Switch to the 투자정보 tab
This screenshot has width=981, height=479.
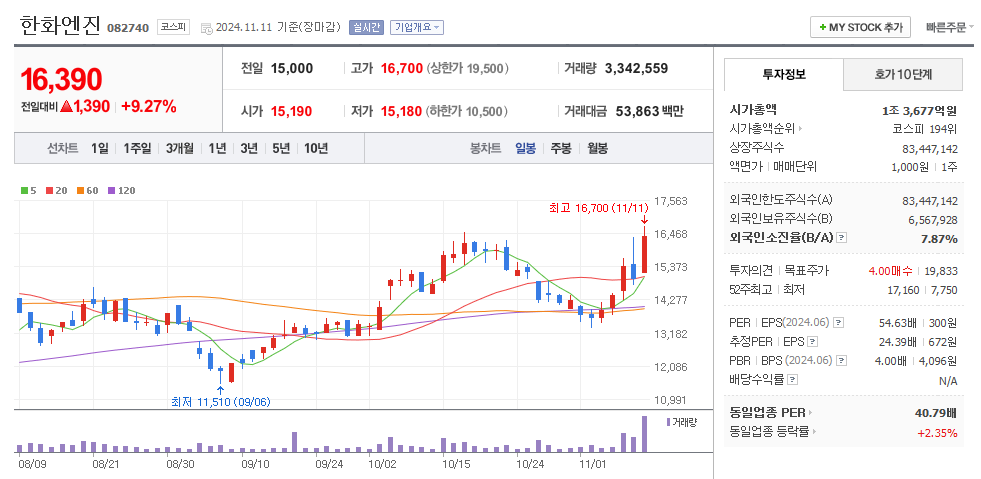(784, 74)
